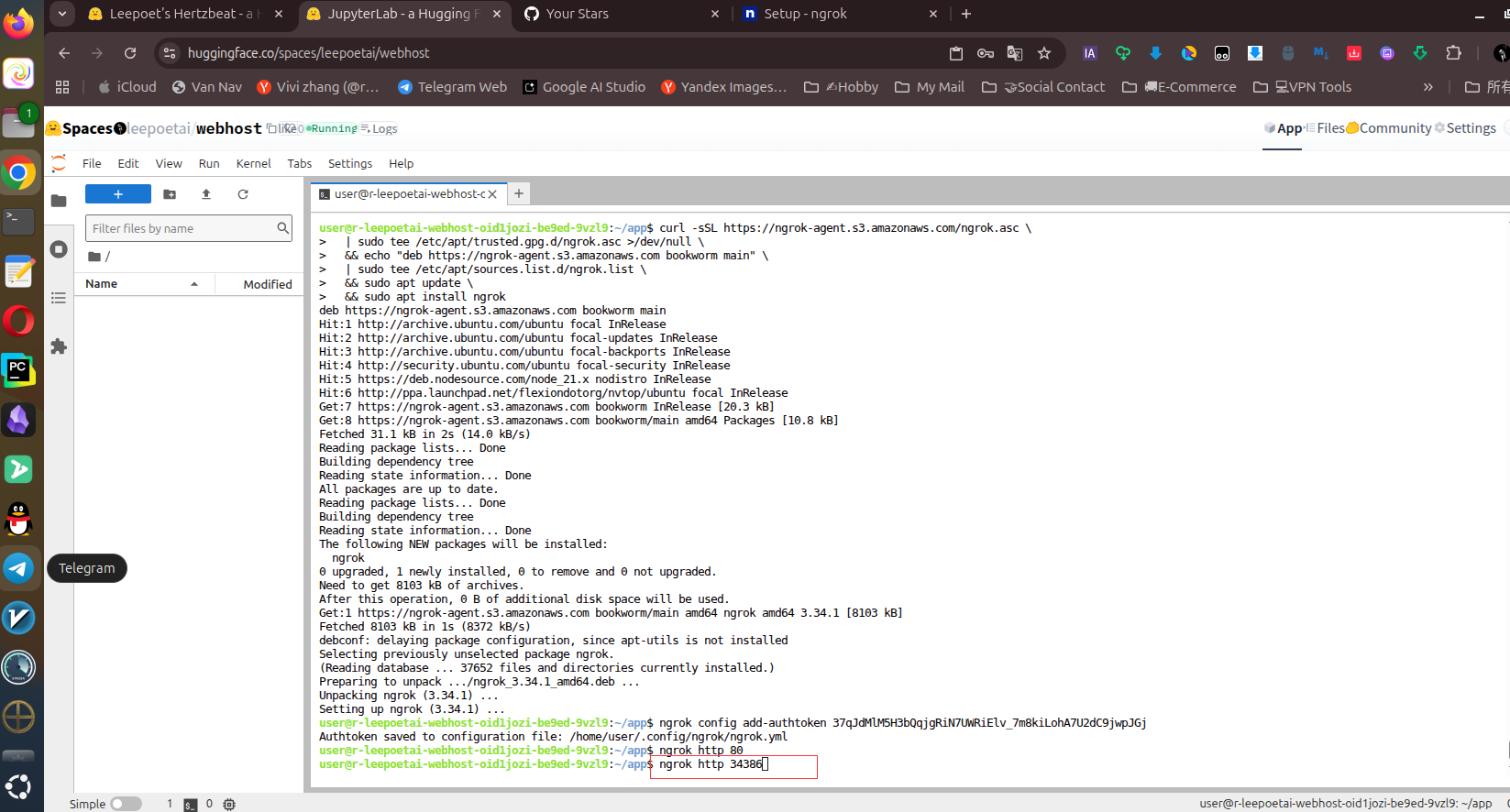This screenshot has width=1510, height=812.
Task: Refresh the file browser listing
Action: pos(243,194)
